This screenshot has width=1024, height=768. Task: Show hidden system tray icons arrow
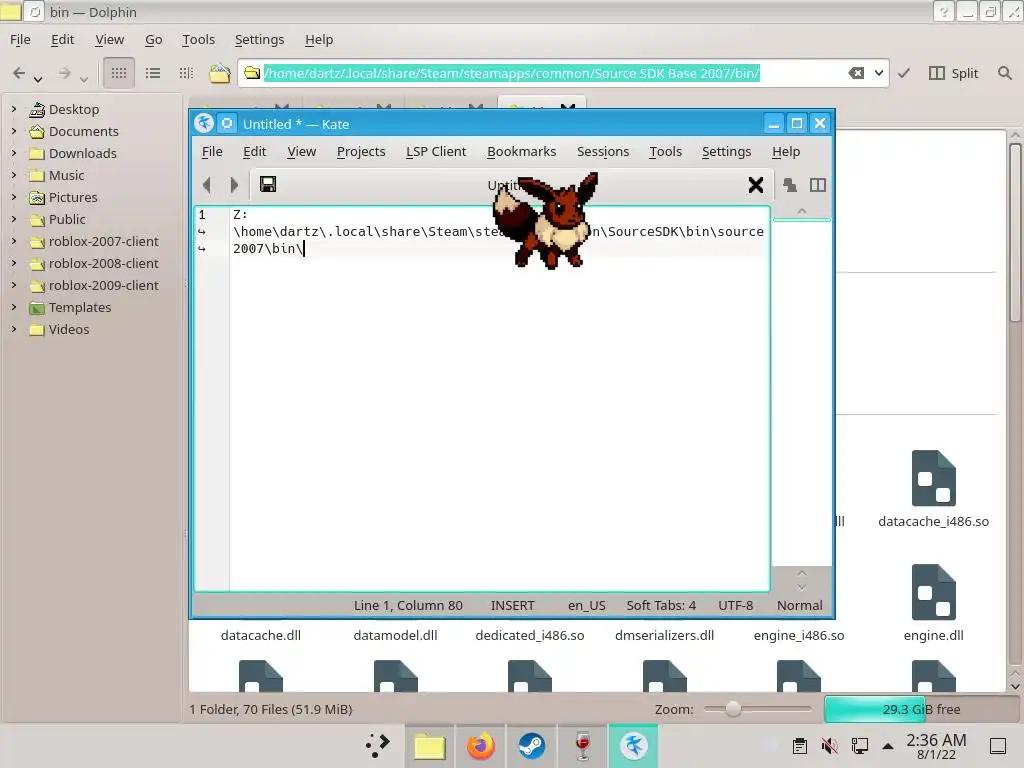coord(888,745)
